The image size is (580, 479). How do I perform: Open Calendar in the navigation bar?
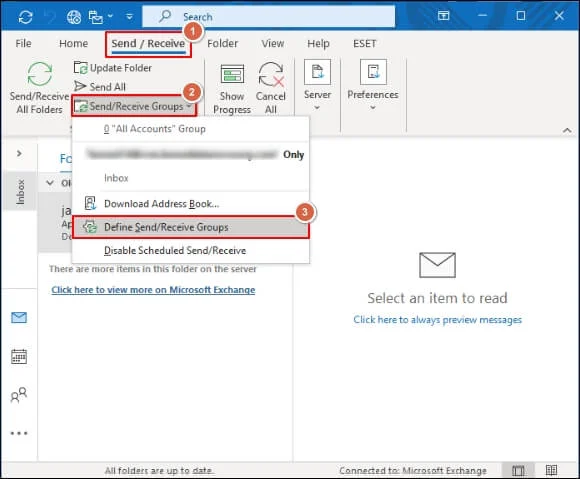[19, 357]
